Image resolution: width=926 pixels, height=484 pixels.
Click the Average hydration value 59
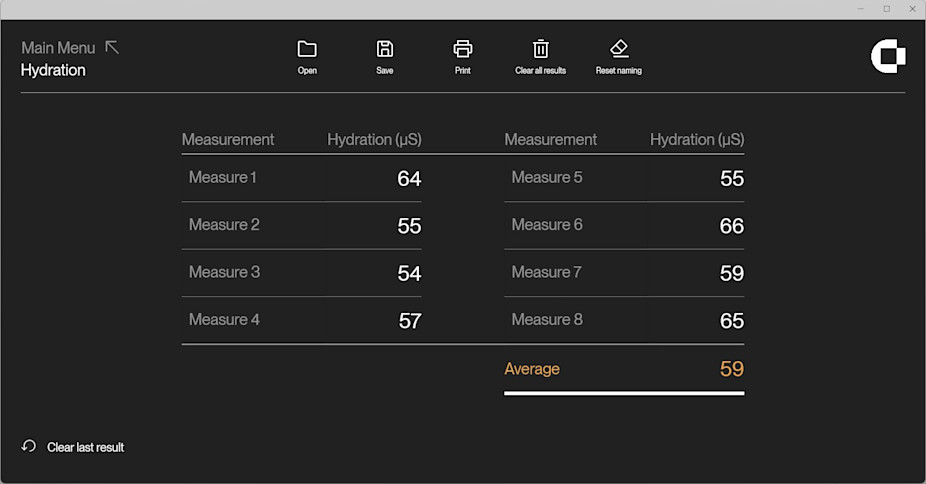[x=731, y=369]
